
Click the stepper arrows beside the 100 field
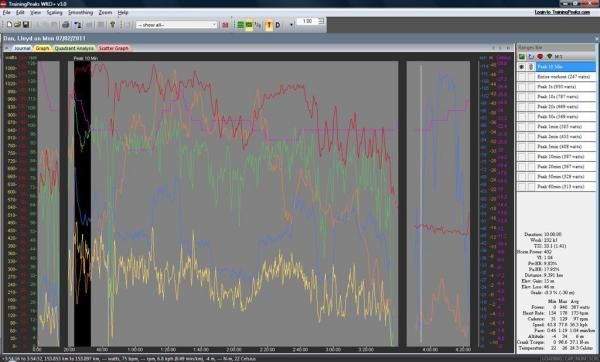click(321, 21)
